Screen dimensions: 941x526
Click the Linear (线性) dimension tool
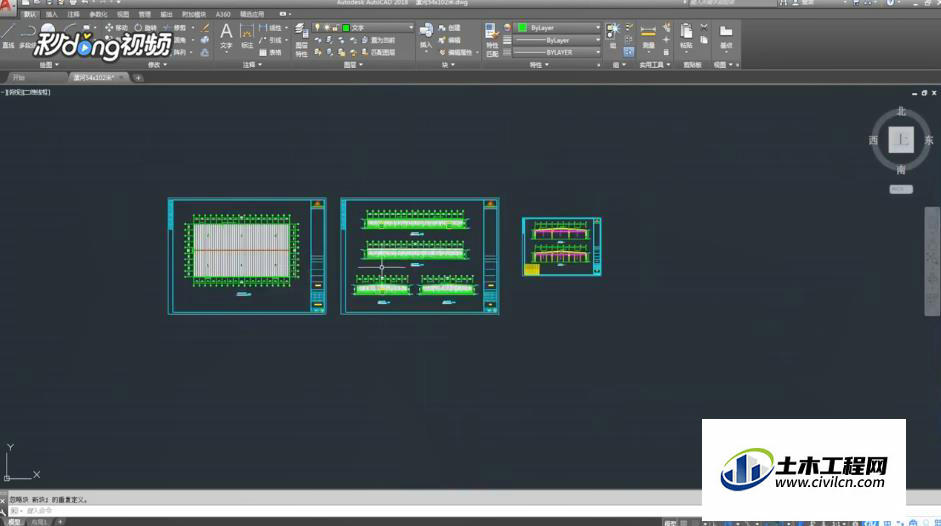tap(270, 28)
